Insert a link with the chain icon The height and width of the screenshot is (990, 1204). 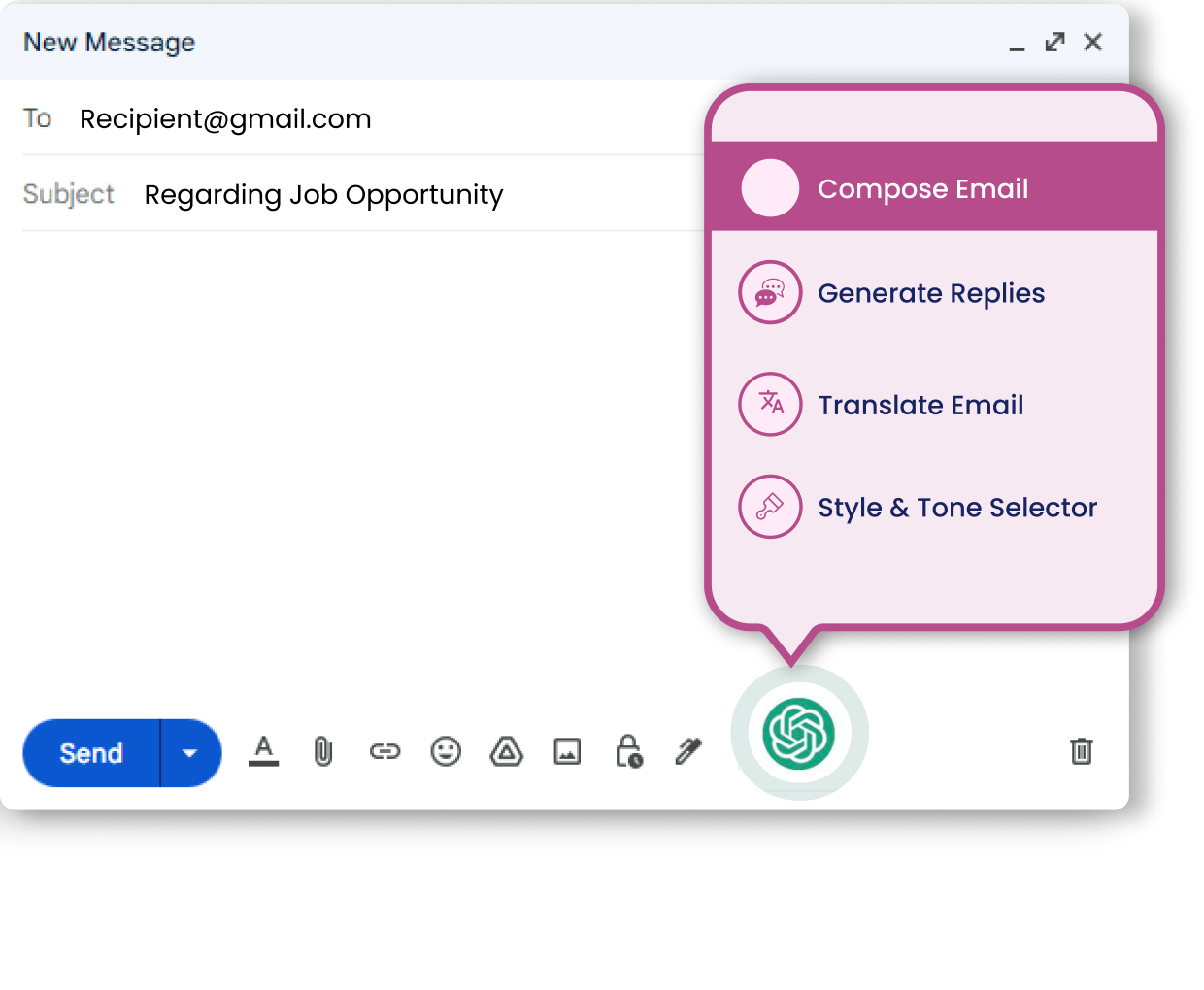pyautogui.click(x=385, y=751)
